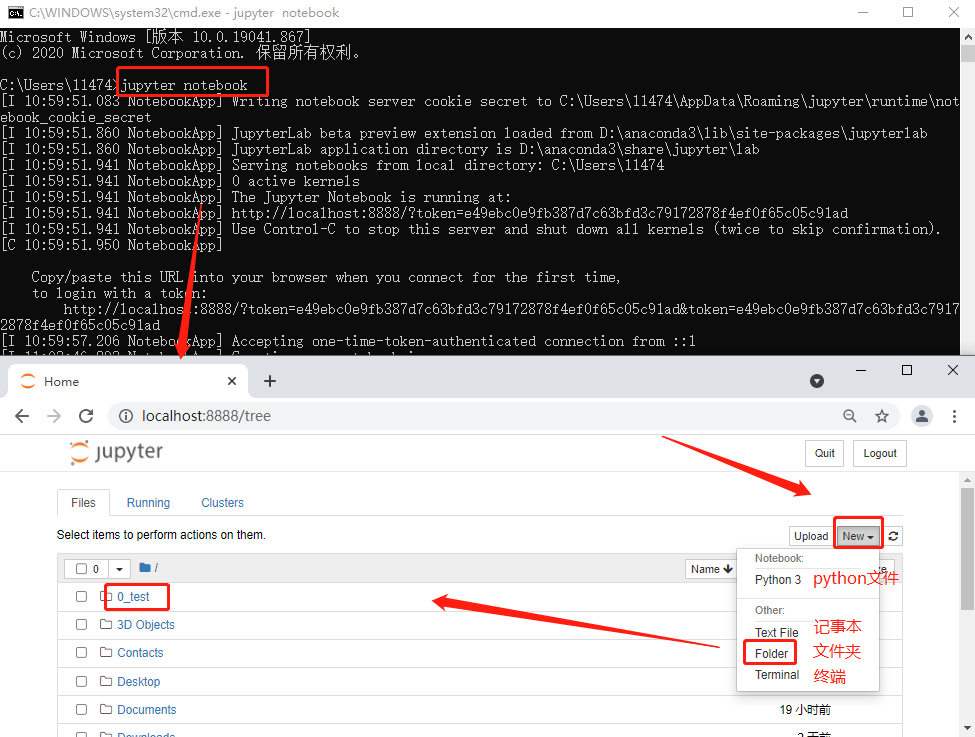This screenshot has width=975, height=737.
Task: Click folder icon of 3D Objects
Action: tap(106, 624)
